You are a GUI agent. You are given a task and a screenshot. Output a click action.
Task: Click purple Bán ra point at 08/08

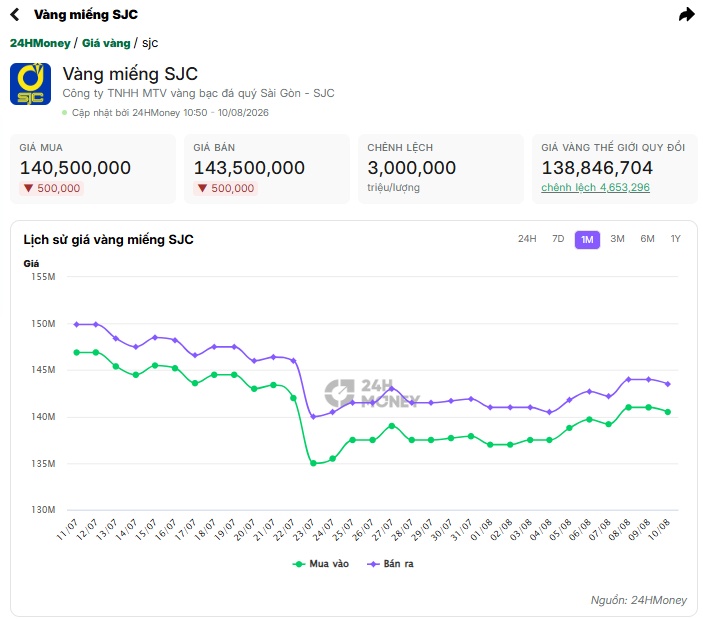coord(629,380)
